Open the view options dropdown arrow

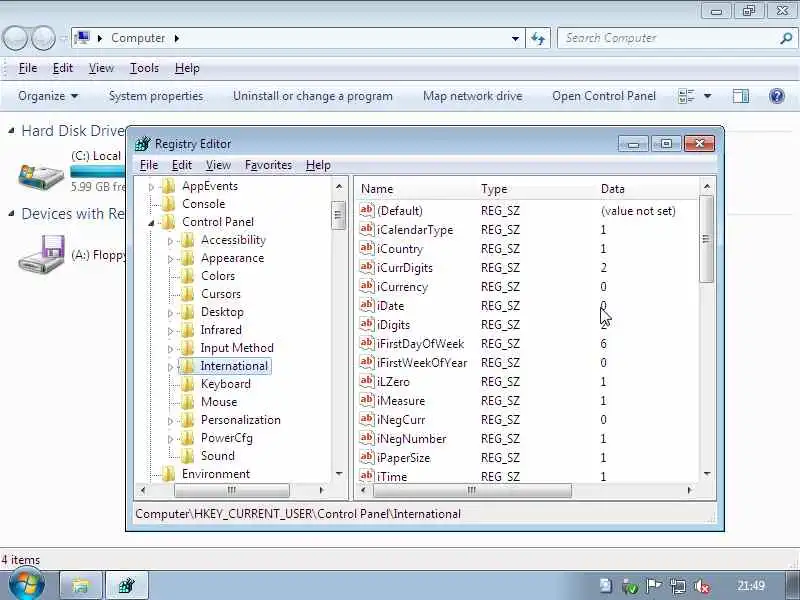[x=708, y=96]
